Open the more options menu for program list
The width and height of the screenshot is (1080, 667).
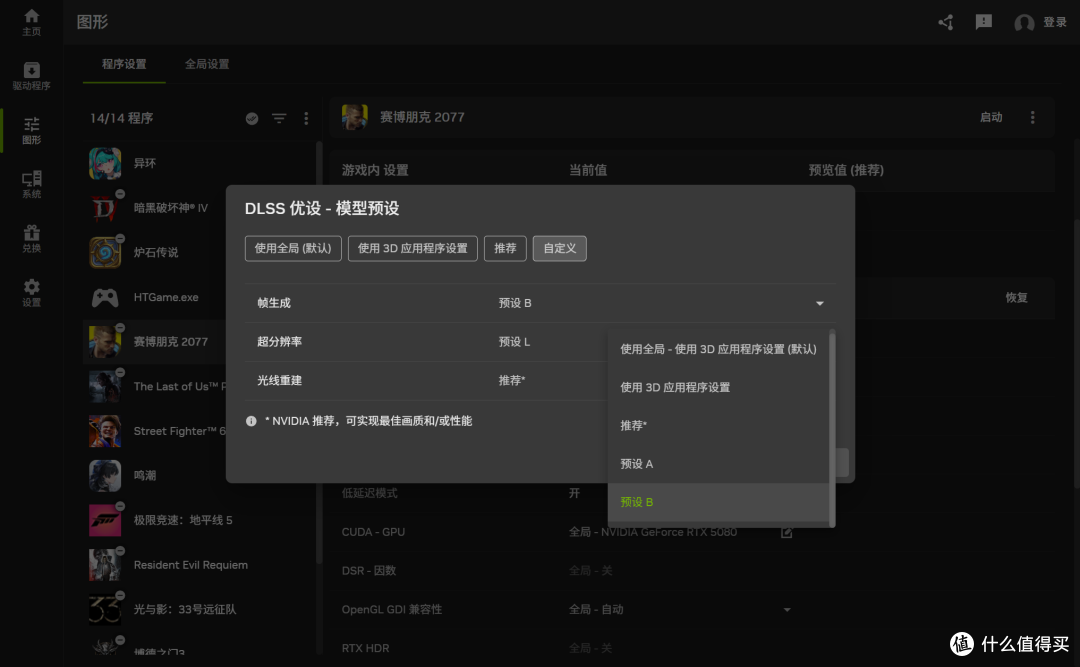point(306,119)
